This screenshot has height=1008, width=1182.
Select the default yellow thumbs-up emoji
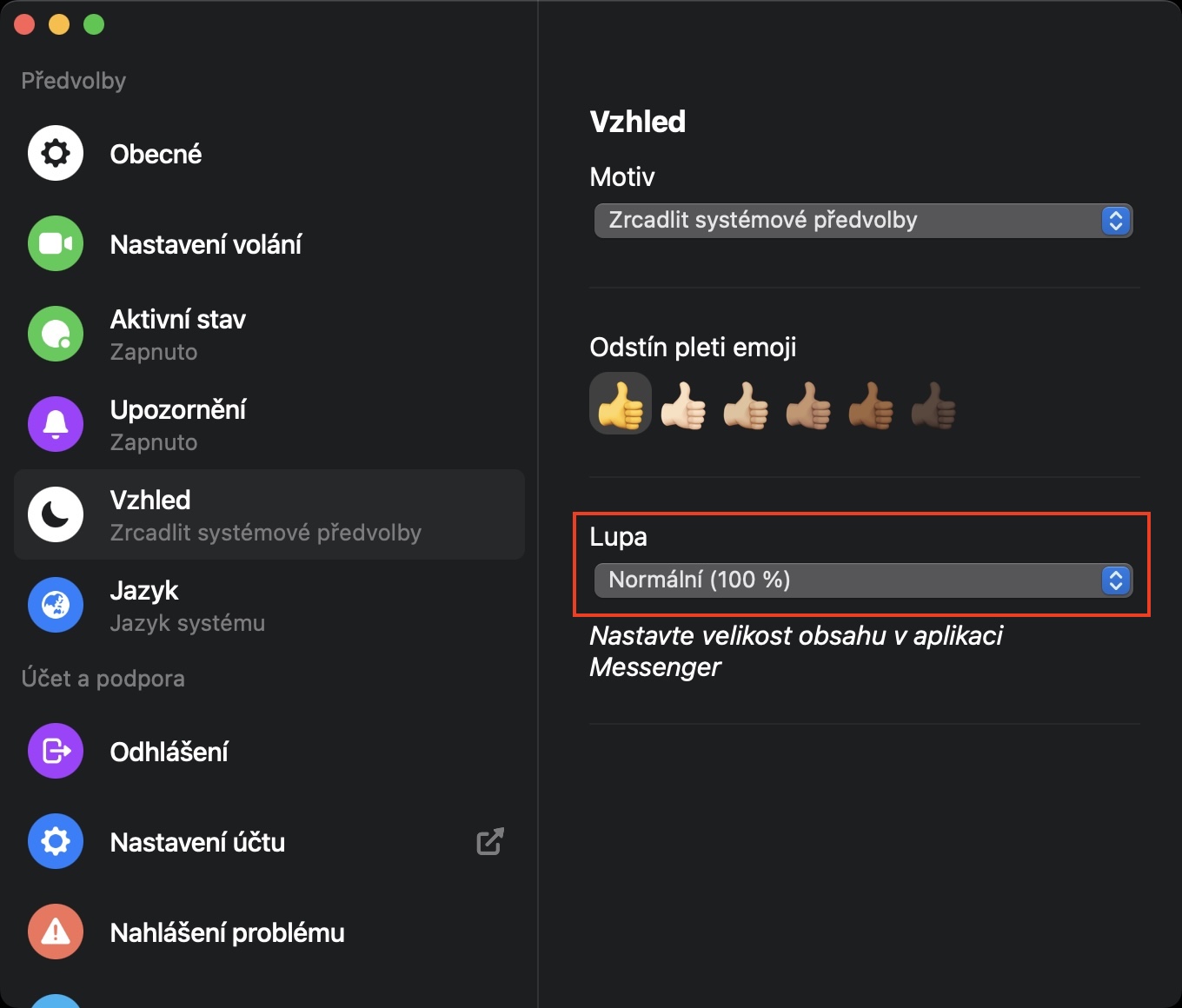[621, 405]
